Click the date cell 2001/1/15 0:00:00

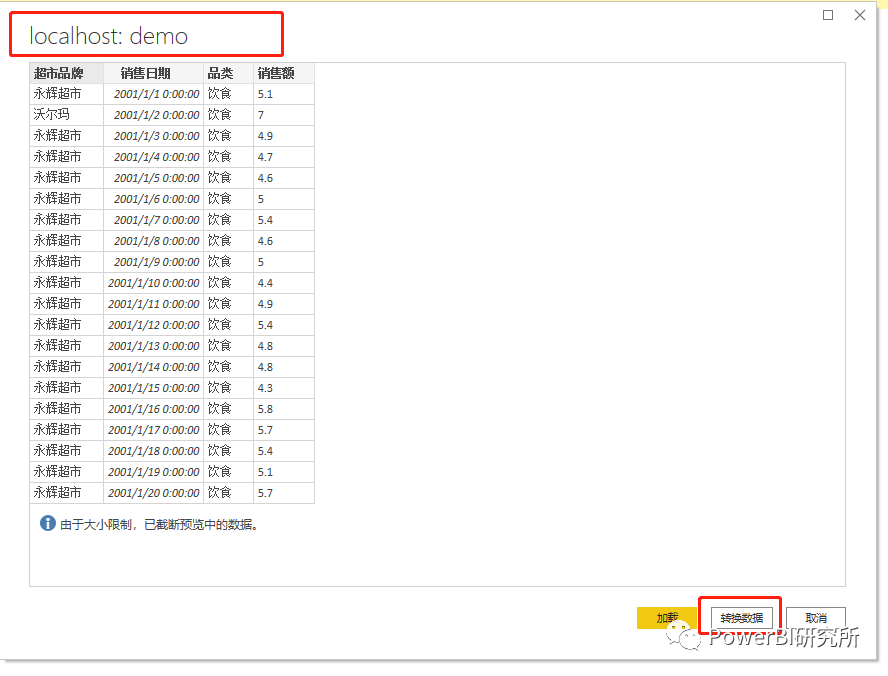[x=153, y=387]
